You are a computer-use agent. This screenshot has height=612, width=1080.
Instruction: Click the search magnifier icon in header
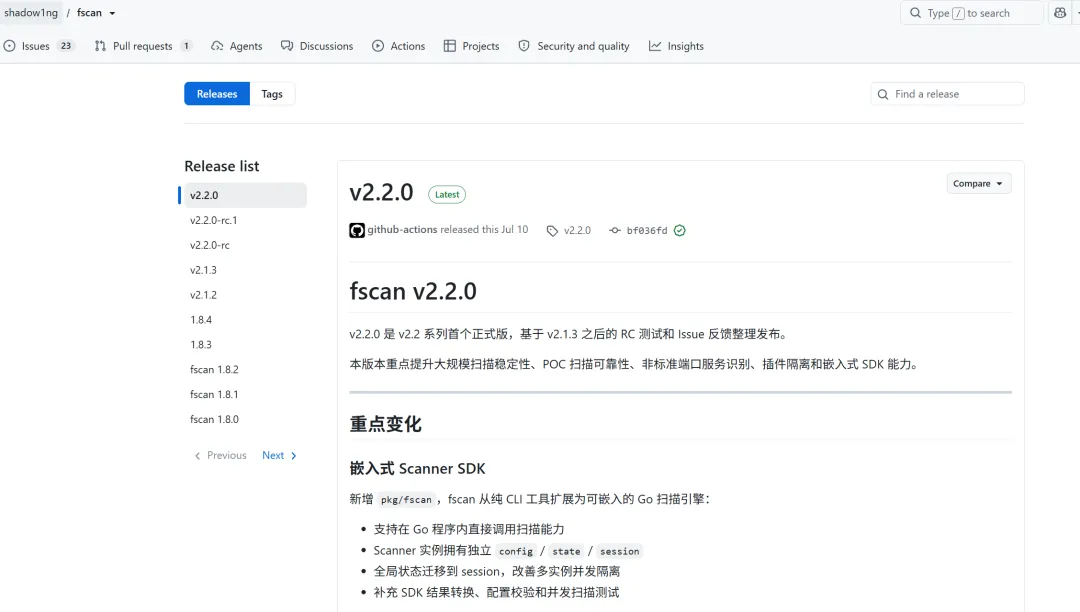[x=915, y=13]
